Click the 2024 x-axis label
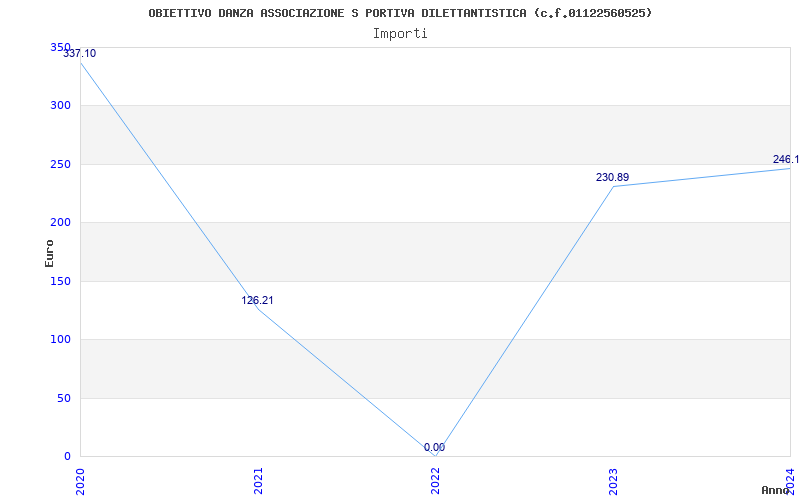Viewport: 800px width, 500px height. click(791, 481)
